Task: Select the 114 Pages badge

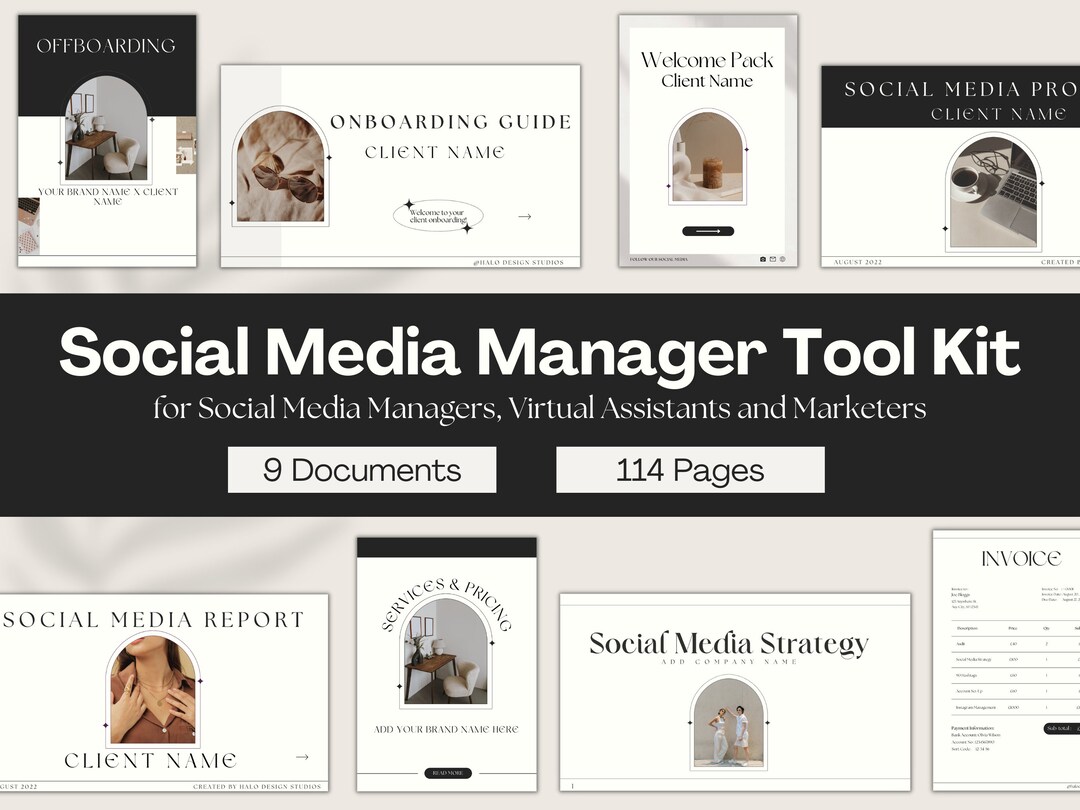Action: point(690,469)
